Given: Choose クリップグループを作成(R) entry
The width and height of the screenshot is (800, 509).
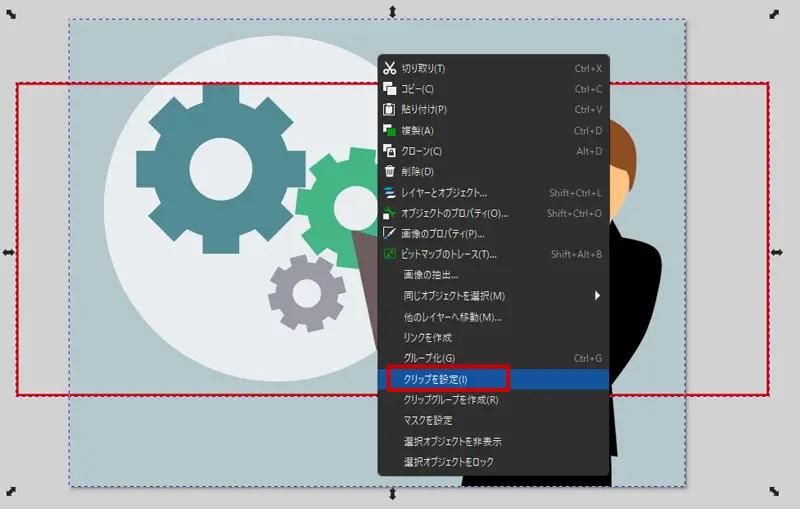Looking at the screenshot, I should click(x=493, y=400).
